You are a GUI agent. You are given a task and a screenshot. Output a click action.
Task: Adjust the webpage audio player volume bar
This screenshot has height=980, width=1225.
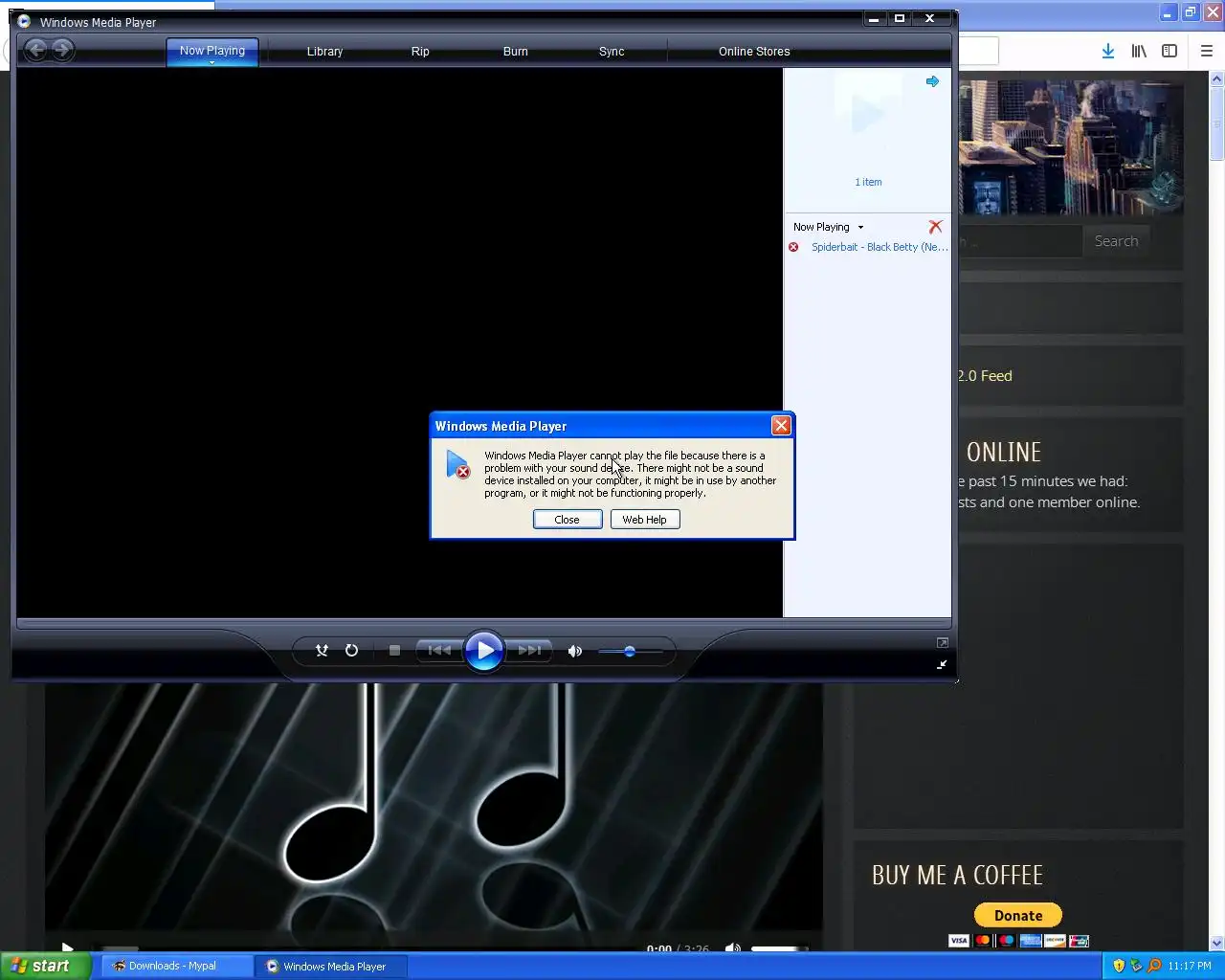point(780,948)
